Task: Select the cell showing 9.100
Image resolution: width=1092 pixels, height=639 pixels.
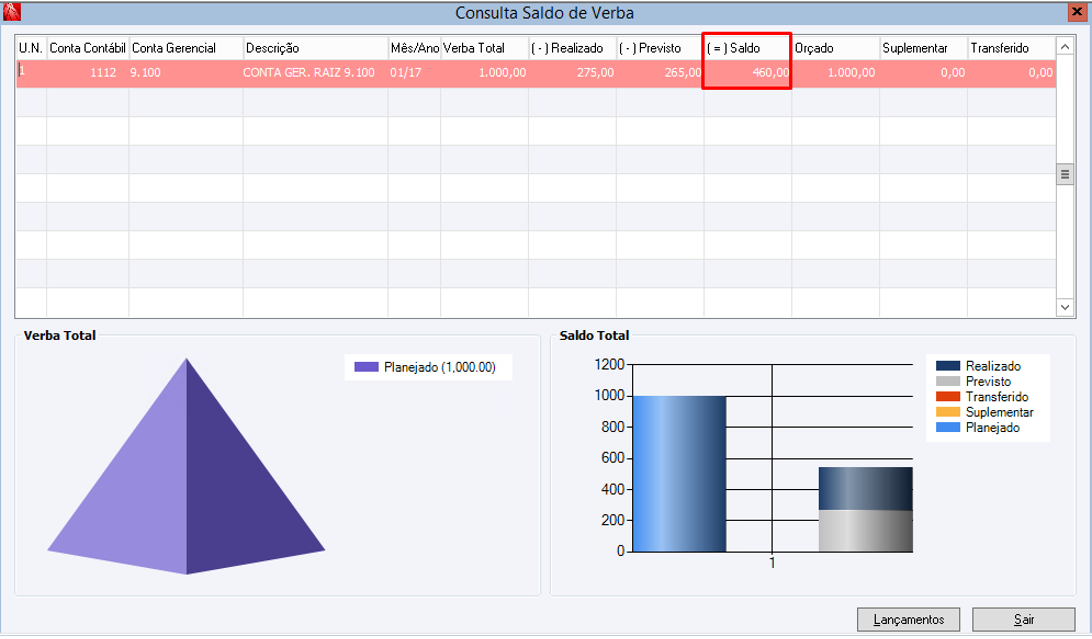Action: point(186,72)
